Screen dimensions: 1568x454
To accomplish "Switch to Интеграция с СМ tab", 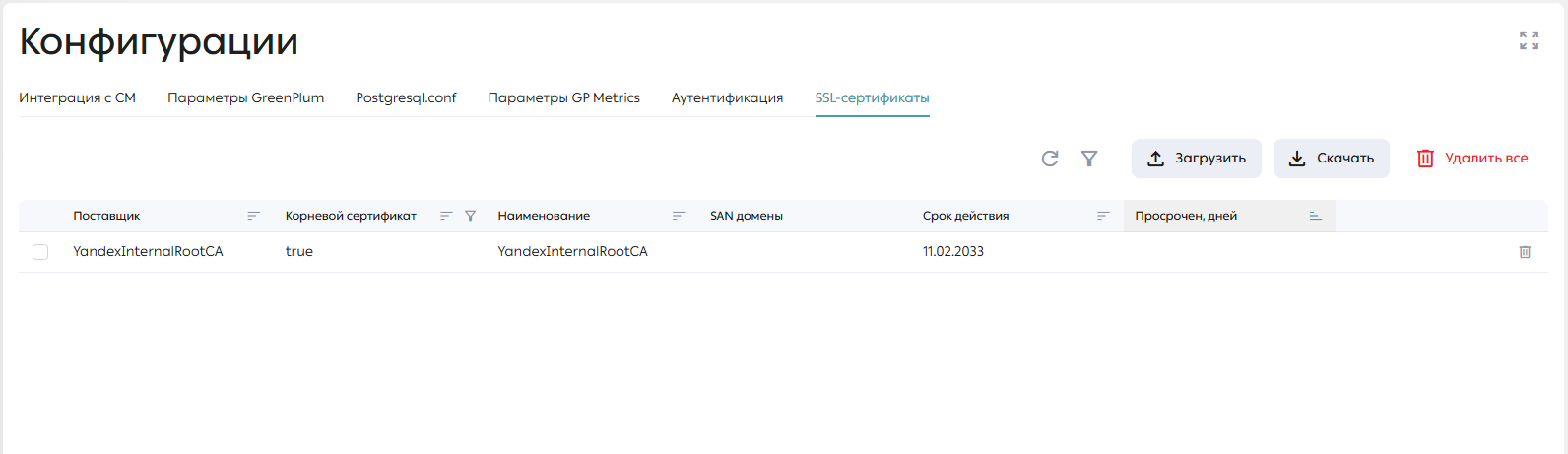I will pos(77,97).
